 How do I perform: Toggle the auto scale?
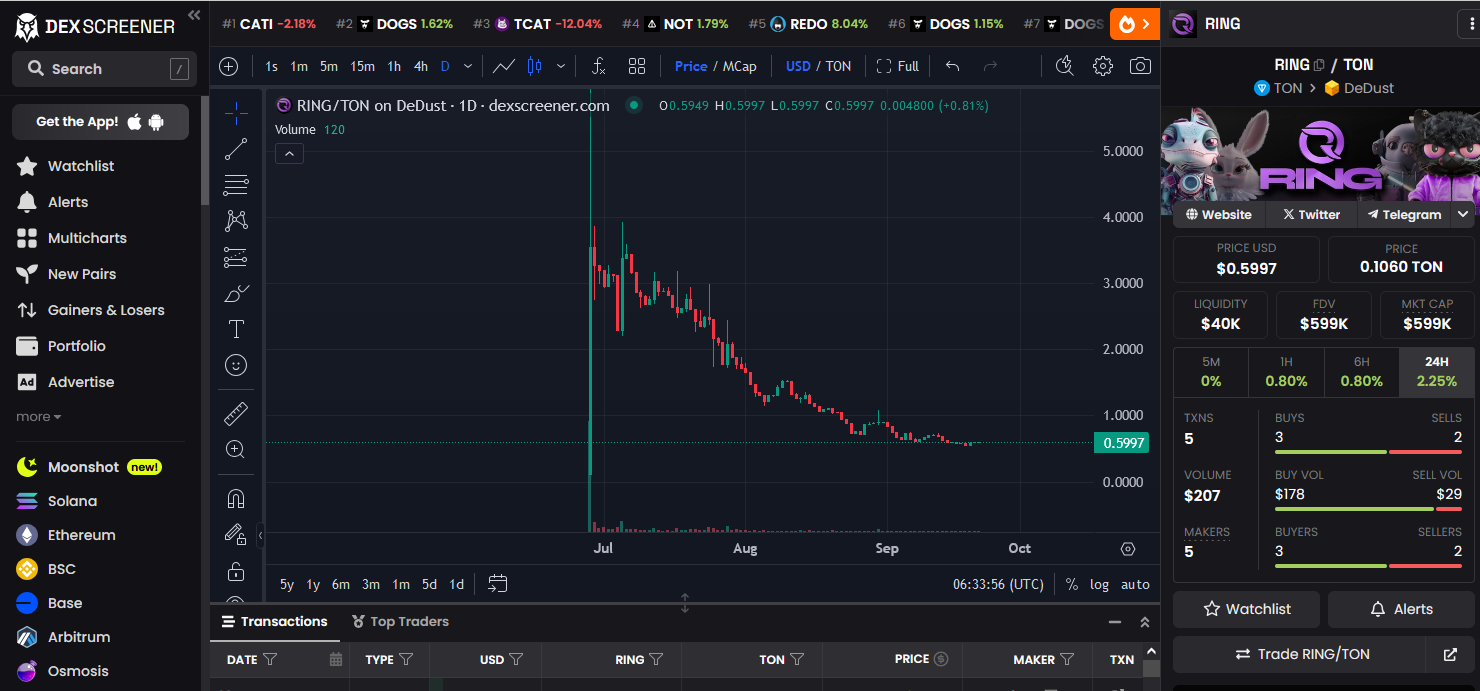pos(1135,584)
